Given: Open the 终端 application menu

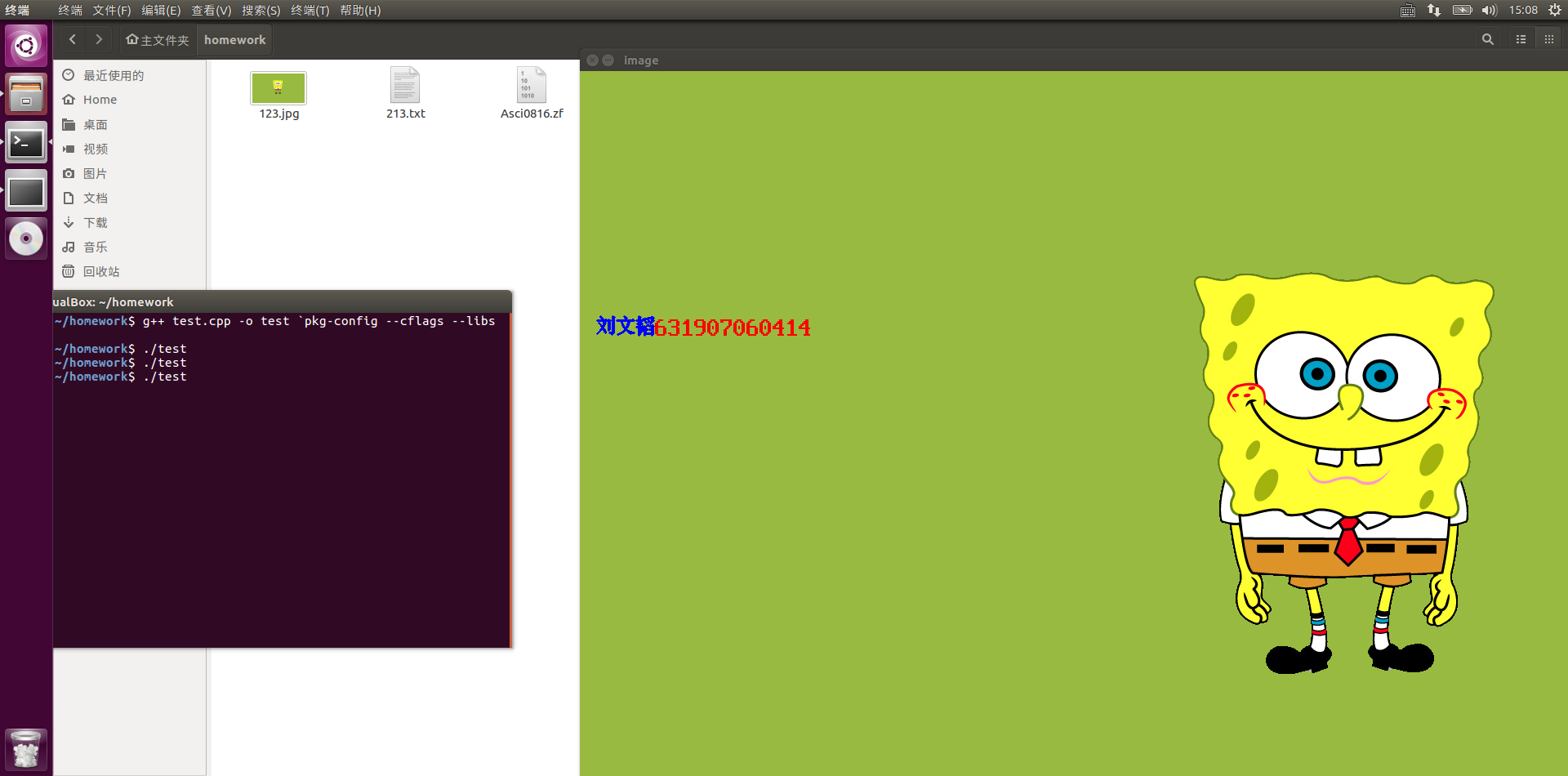Looking at the screenshot, I should pos(70,11).
